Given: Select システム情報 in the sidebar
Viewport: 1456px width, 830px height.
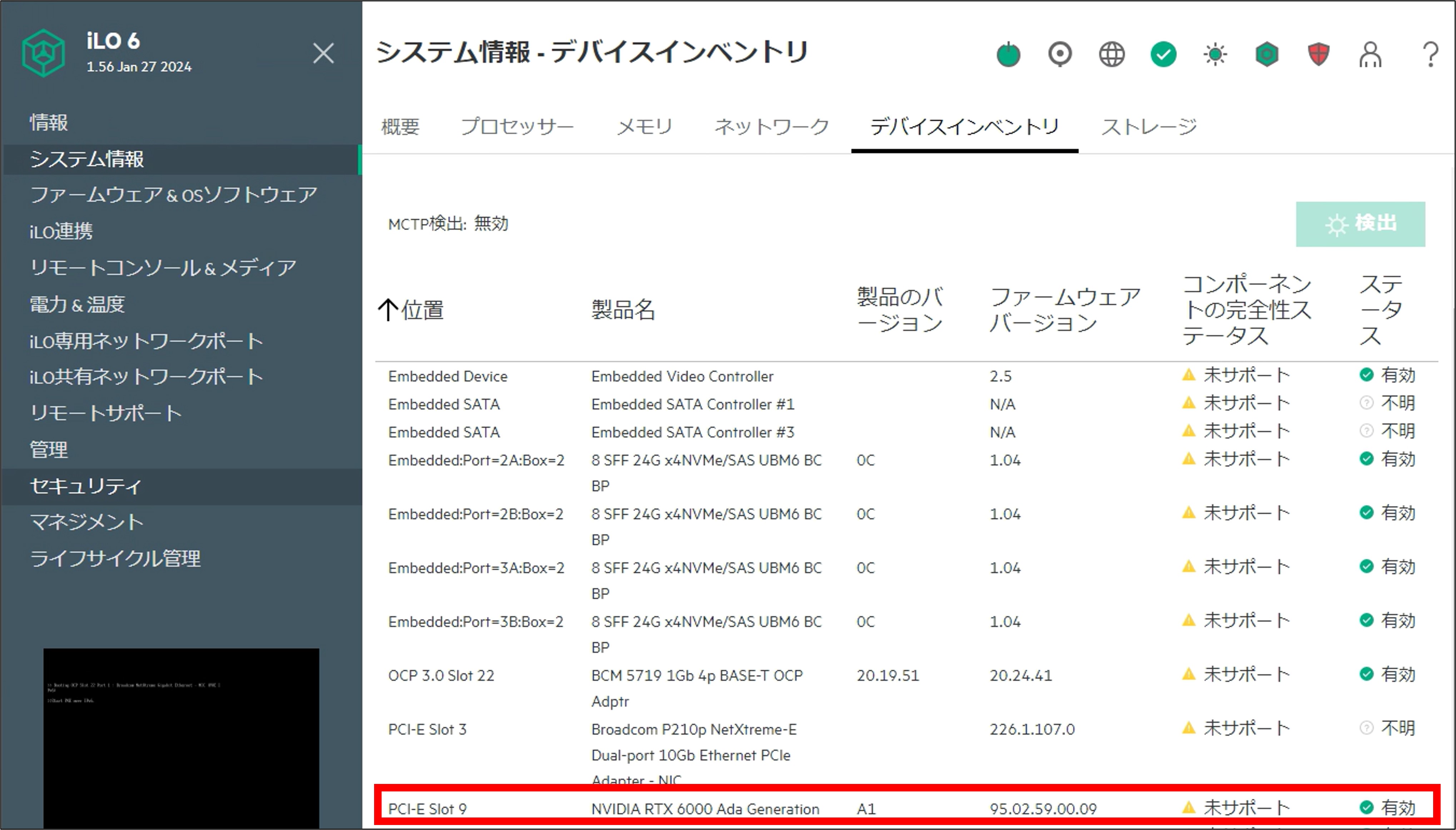Looking at the screenshot, I should click(x=182, y=159).
